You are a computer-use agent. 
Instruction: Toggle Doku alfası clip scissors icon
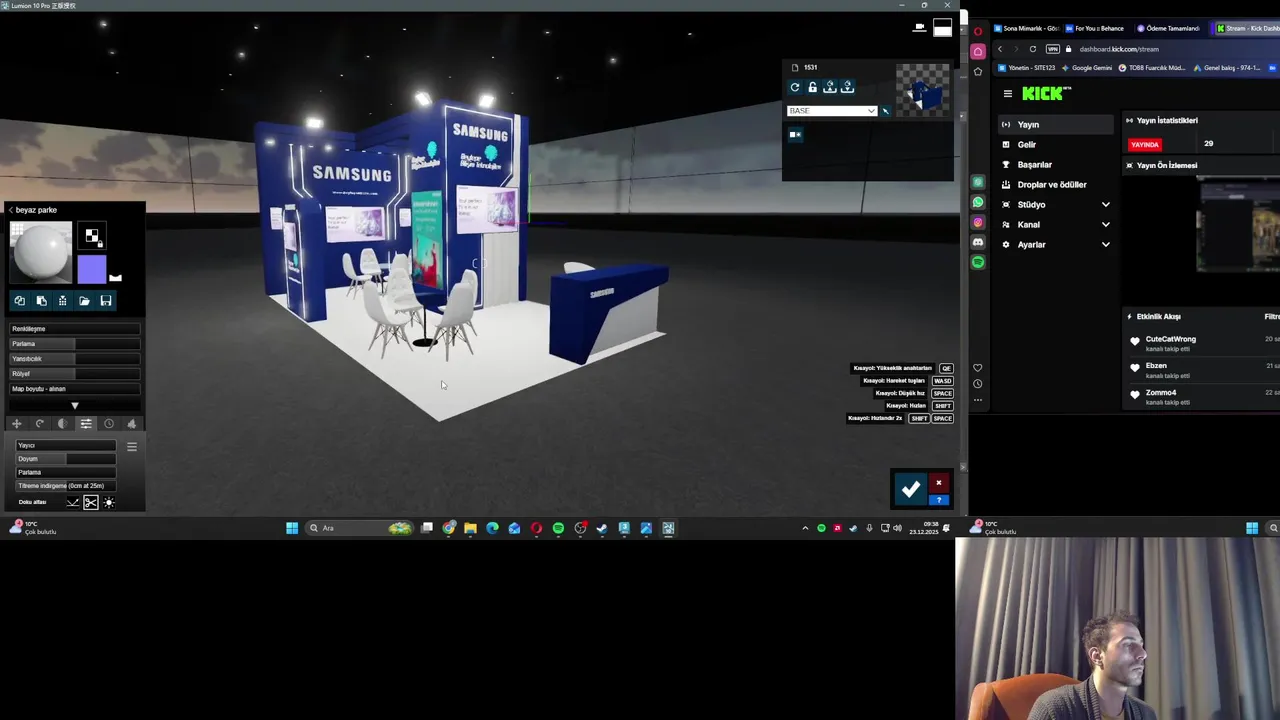91,502
